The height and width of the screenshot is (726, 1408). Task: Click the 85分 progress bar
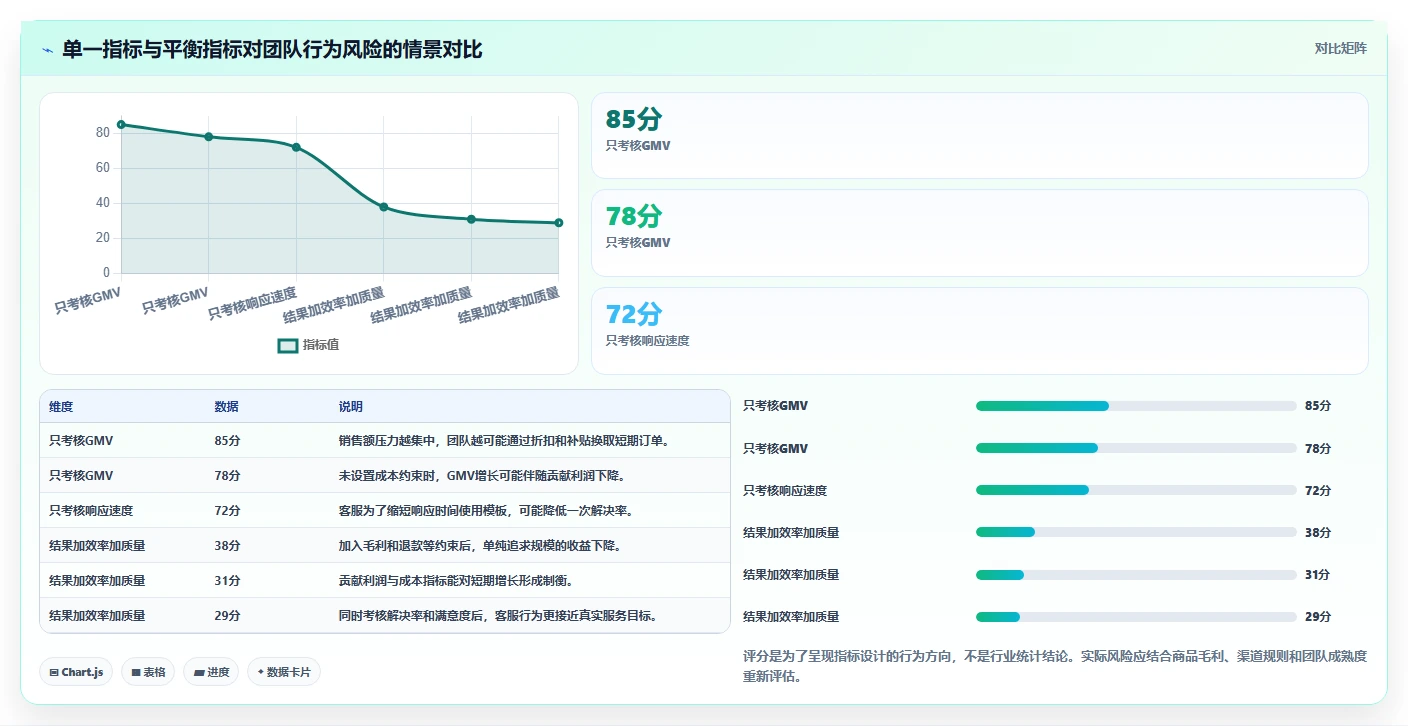[x=1136, y=406]
